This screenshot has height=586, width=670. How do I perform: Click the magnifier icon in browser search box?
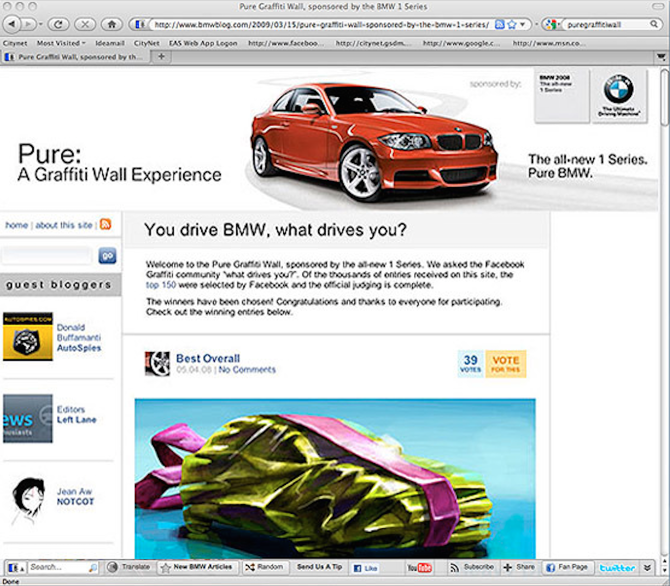pos(654,24)
